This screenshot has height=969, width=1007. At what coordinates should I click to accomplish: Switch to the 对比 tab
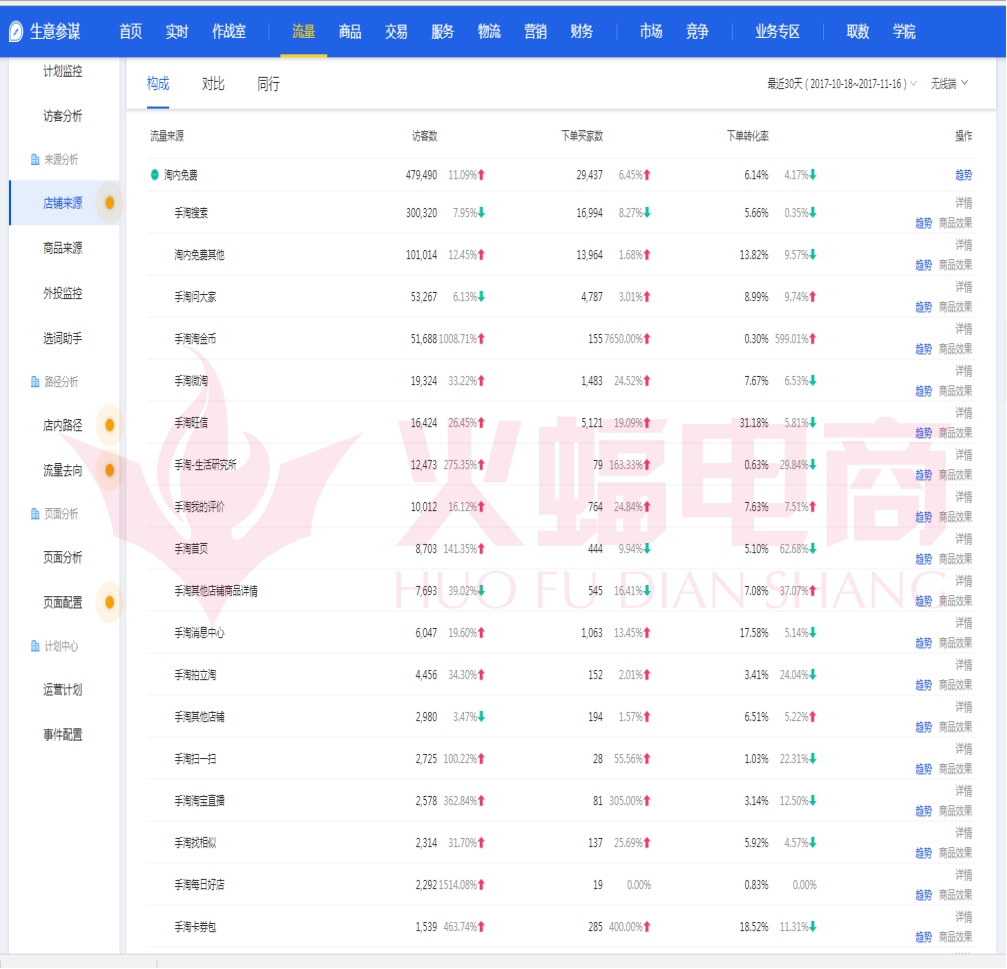[x=213, y=84]
